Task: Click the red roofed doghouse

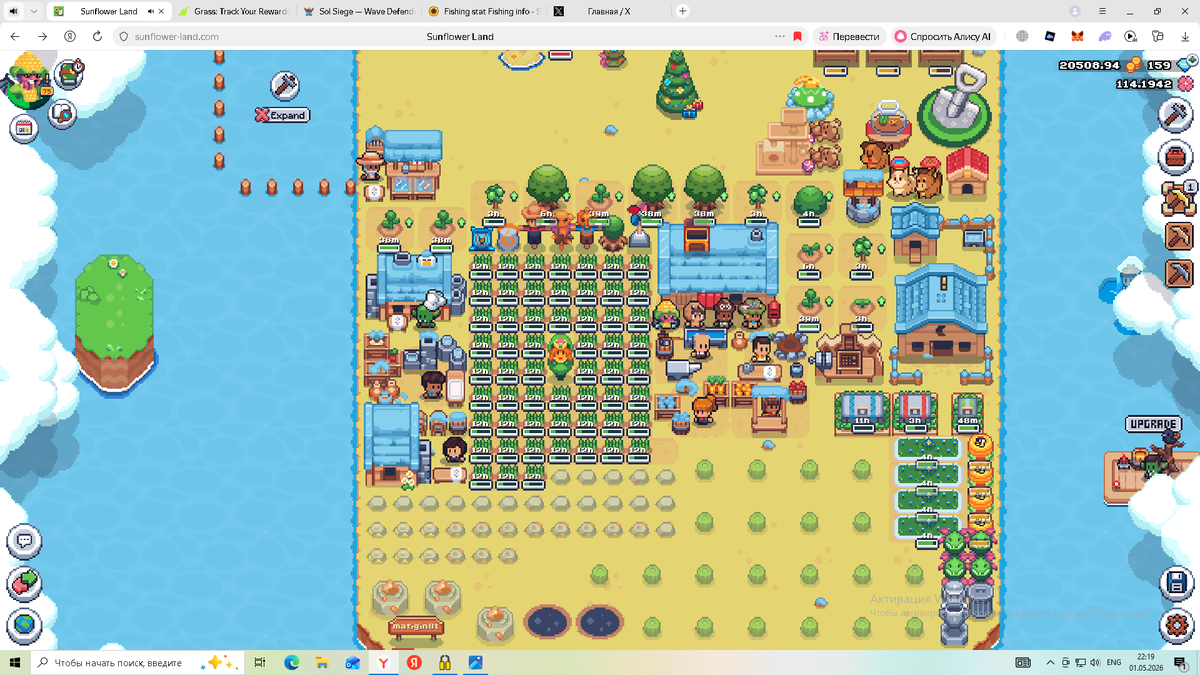Action: click(x=967, y=173)
